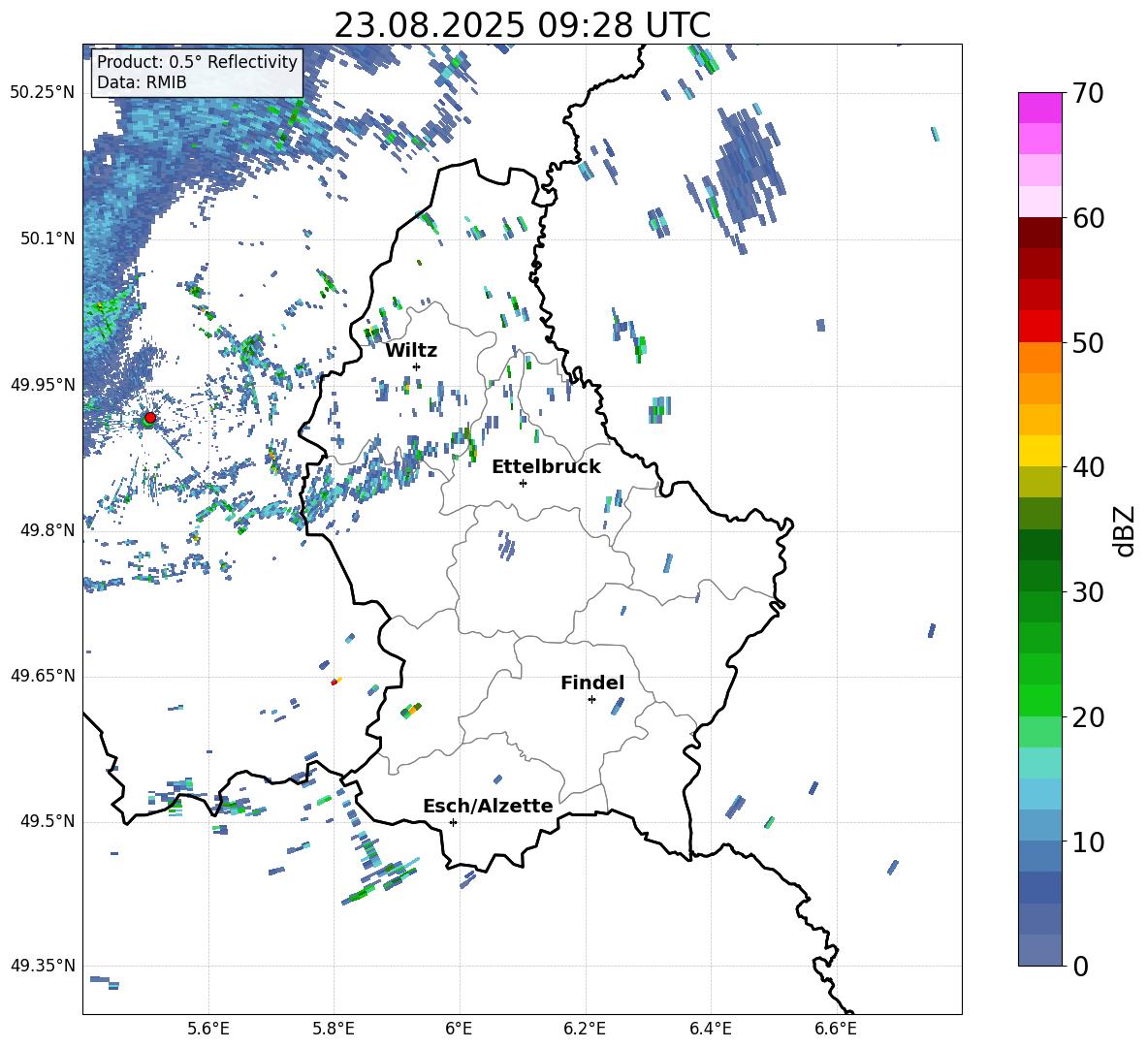
Task: Click the Wiltz station cross marker
Action: pos(417,366)
